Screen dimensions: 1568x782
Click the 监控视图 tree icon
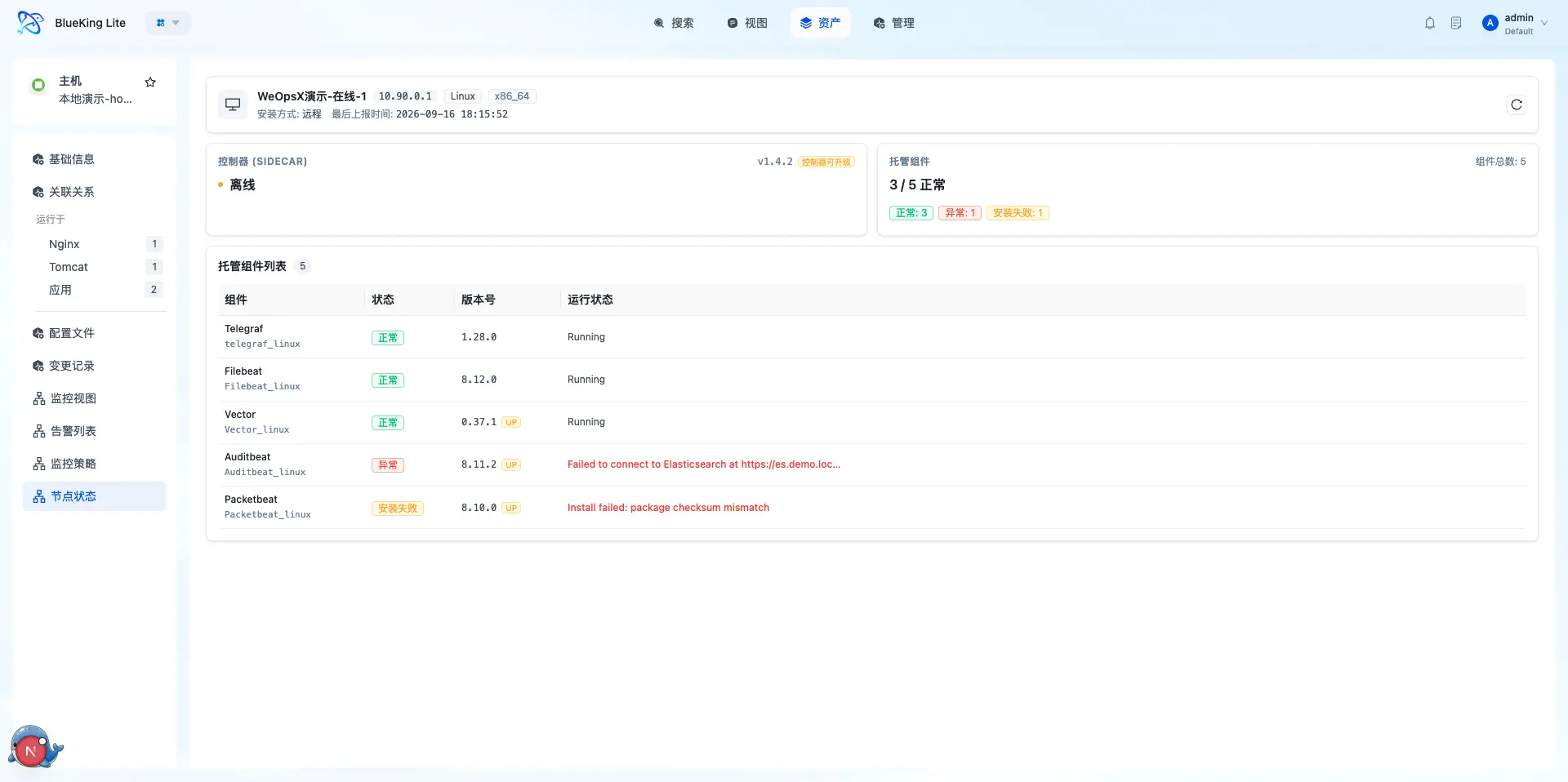[x=39, y=398]
